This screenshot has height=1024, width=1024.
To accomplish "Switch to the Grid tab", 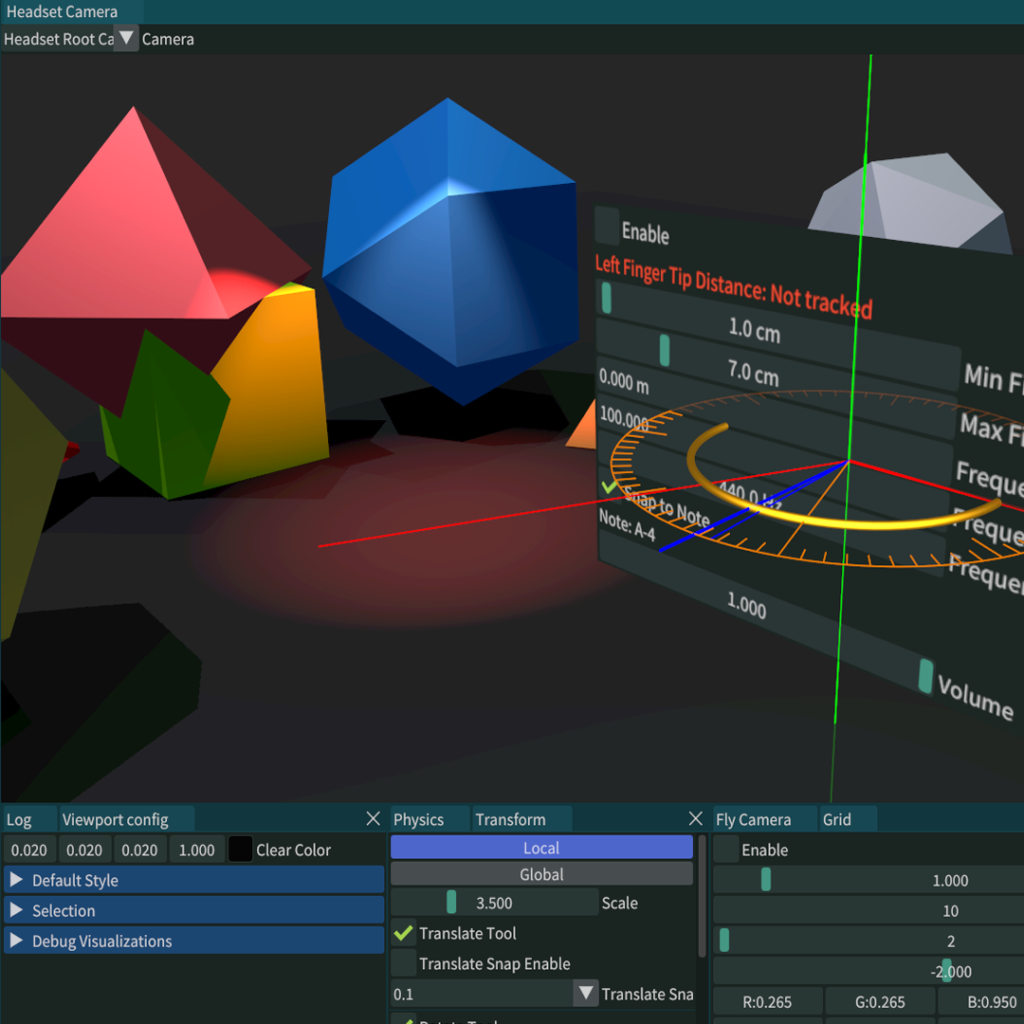I will [x=837, y=820].
